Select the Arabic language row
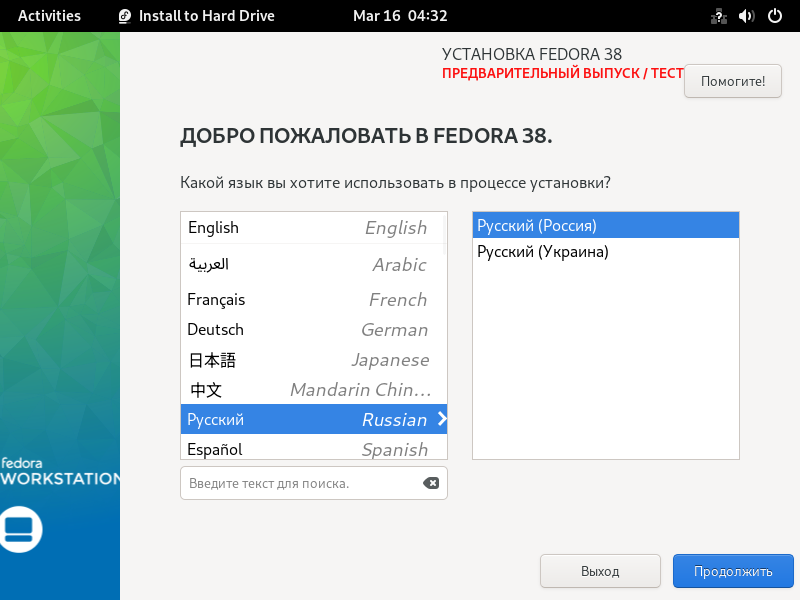Viewport: 800px width, 600px height. (x=313, y=264)
